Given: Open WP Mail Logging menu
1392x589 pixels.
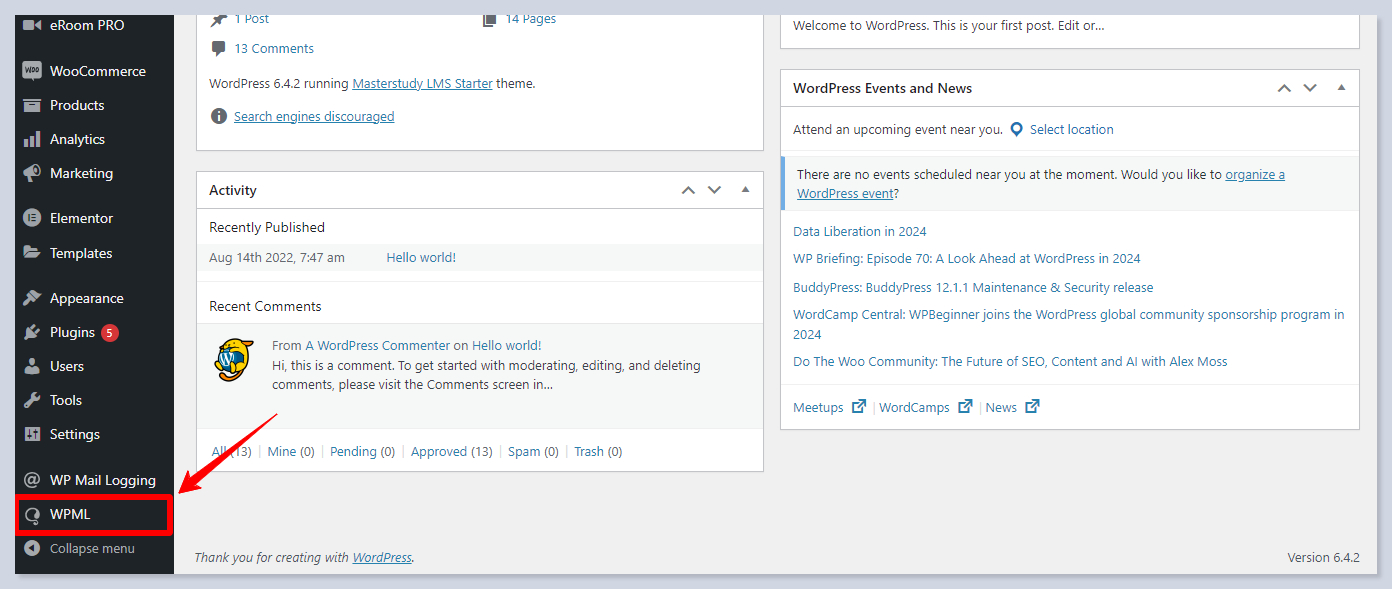Looking at the screenshot, I should coord(102,480).
